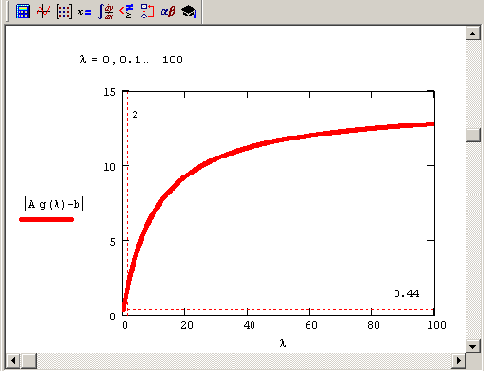Click the vertical marker value 2
Viewport: 484px width, 371px height.
pyautogui.click(x=135, y=115)
